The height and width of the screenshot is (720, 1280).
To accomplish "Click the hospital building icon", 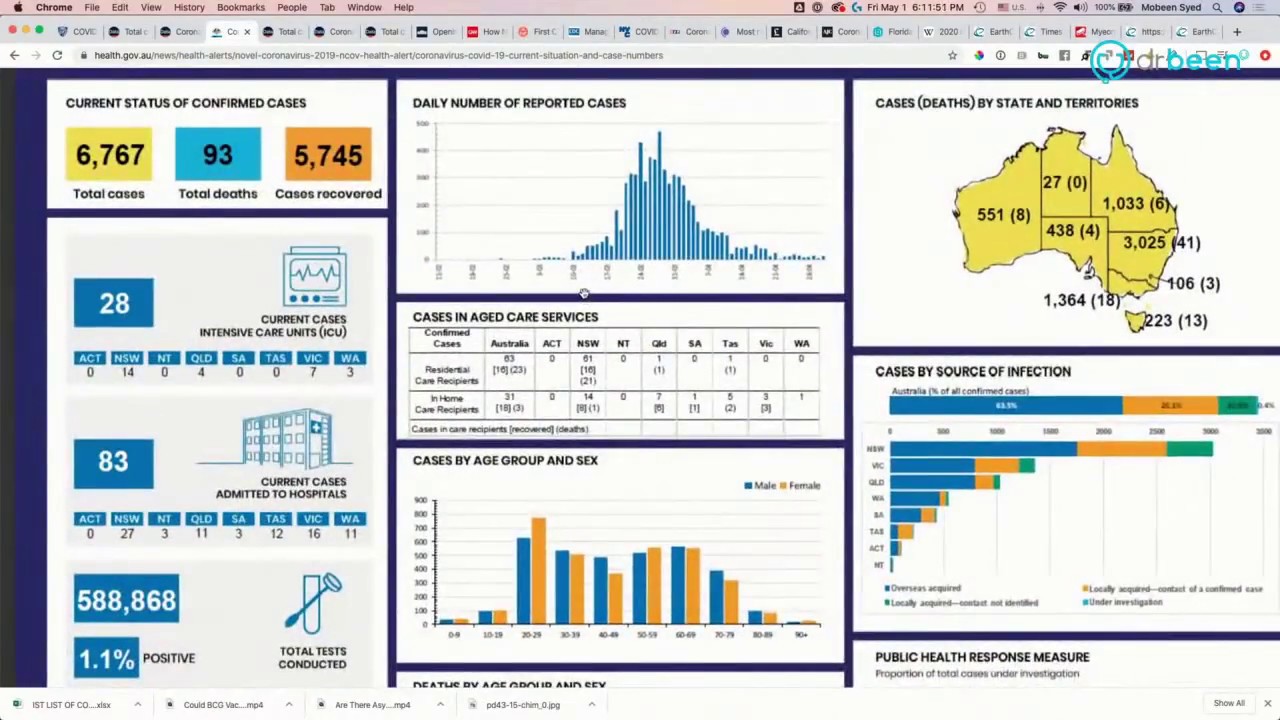I will click(288, 439).
